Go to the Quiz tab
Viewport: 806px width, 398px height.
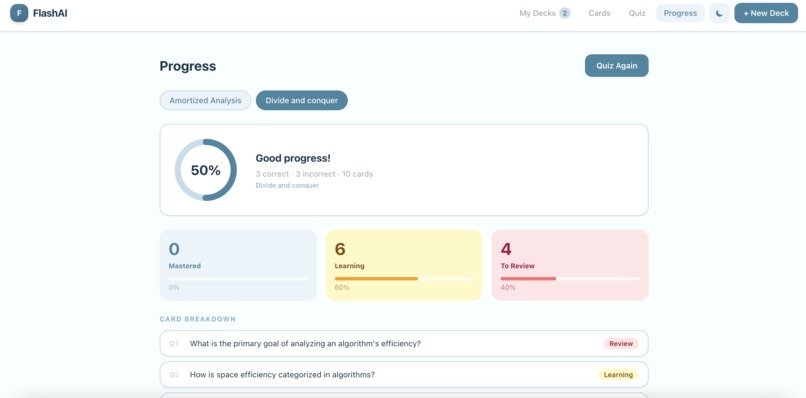pos(637,13)
